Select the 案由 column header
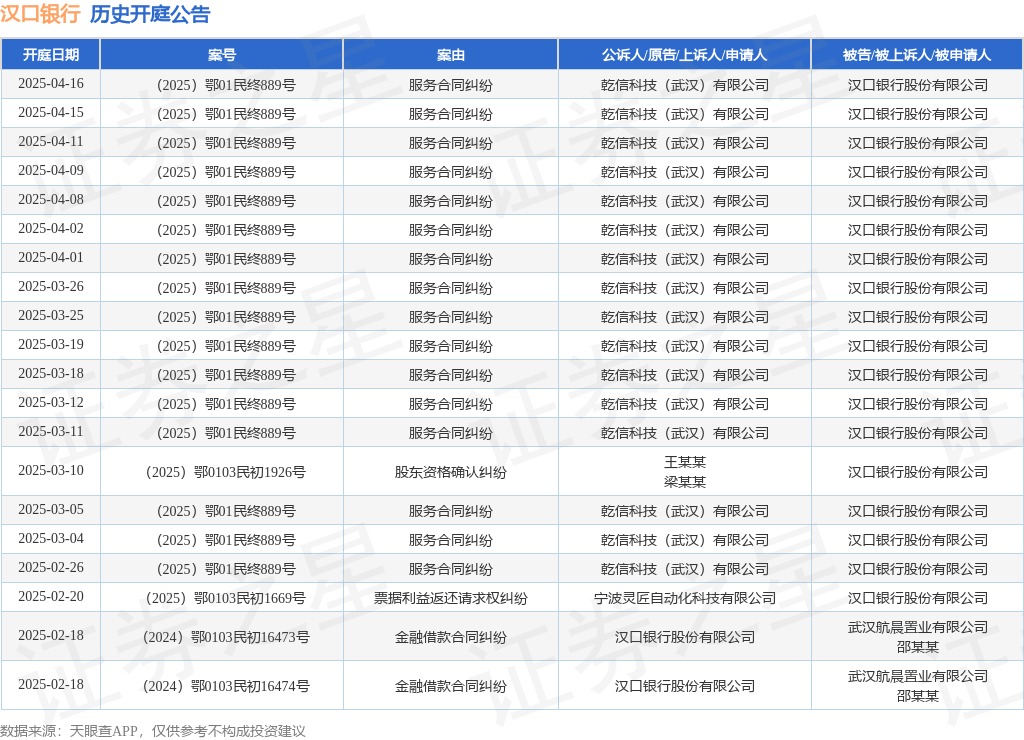Image resolution: width=1024 pixels, height=740 pixels. [451, 55]
